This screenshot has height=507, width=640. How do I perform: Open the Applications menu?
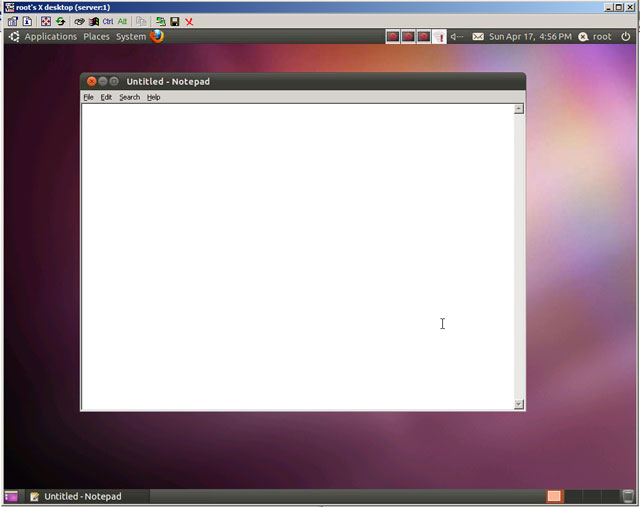coord(51,37)
